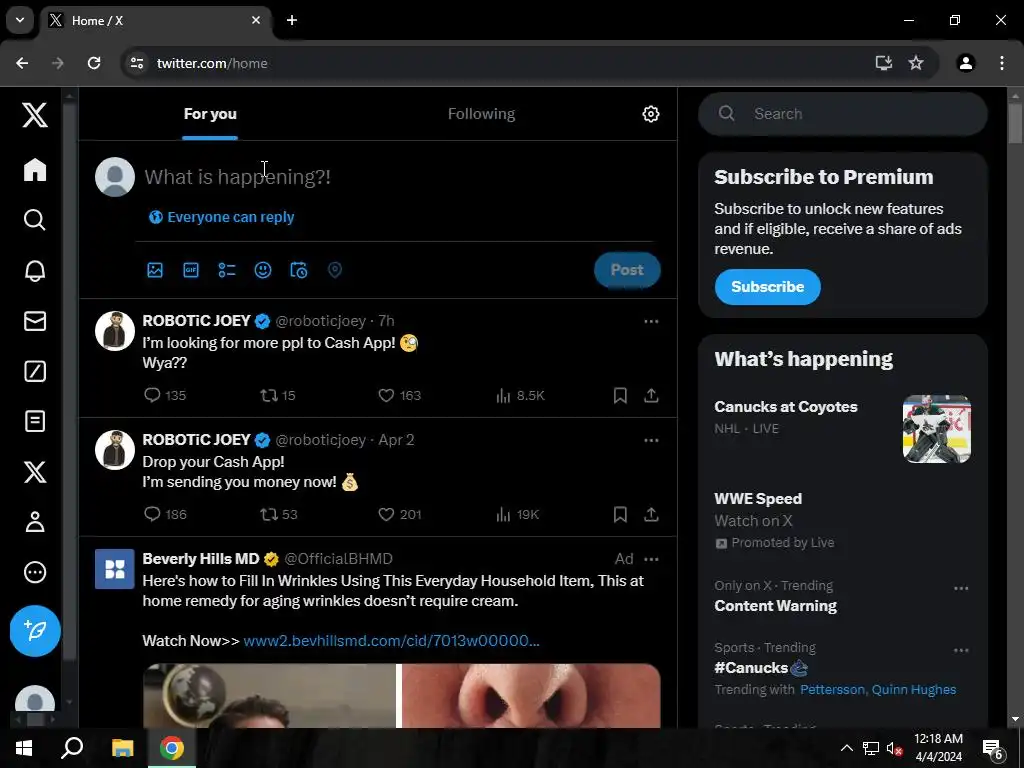This screenshot has height=768, width=1024.
Task: Open the Windows notification center
Action: tap(993, 749)
